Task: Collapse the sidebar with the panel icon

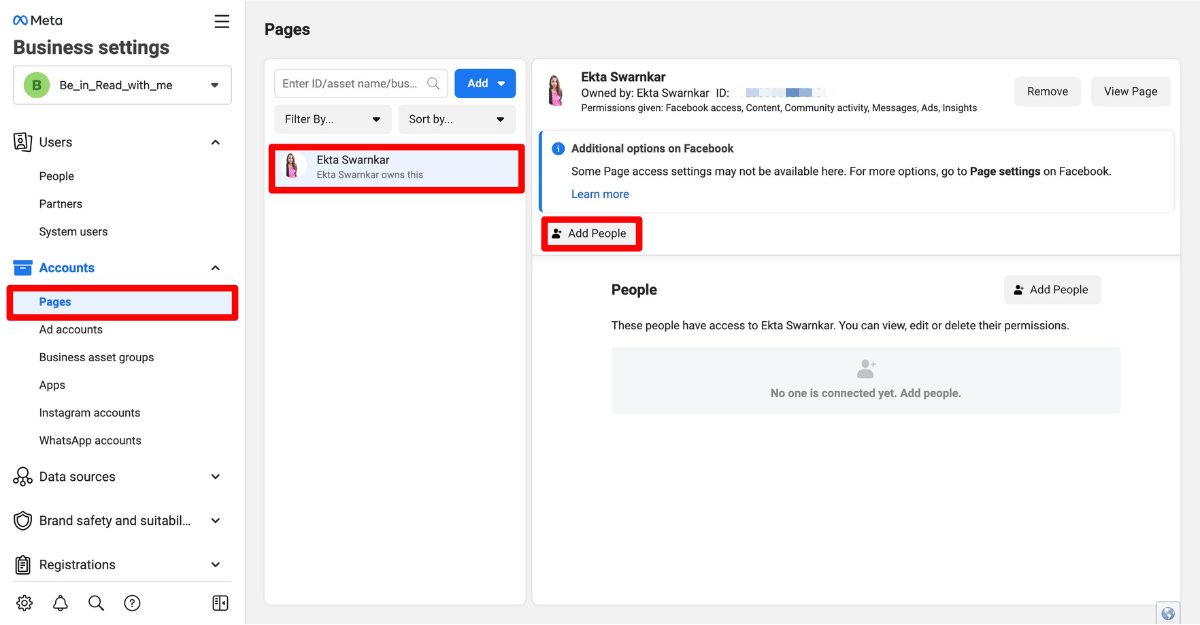Action: tap(220, 603)
